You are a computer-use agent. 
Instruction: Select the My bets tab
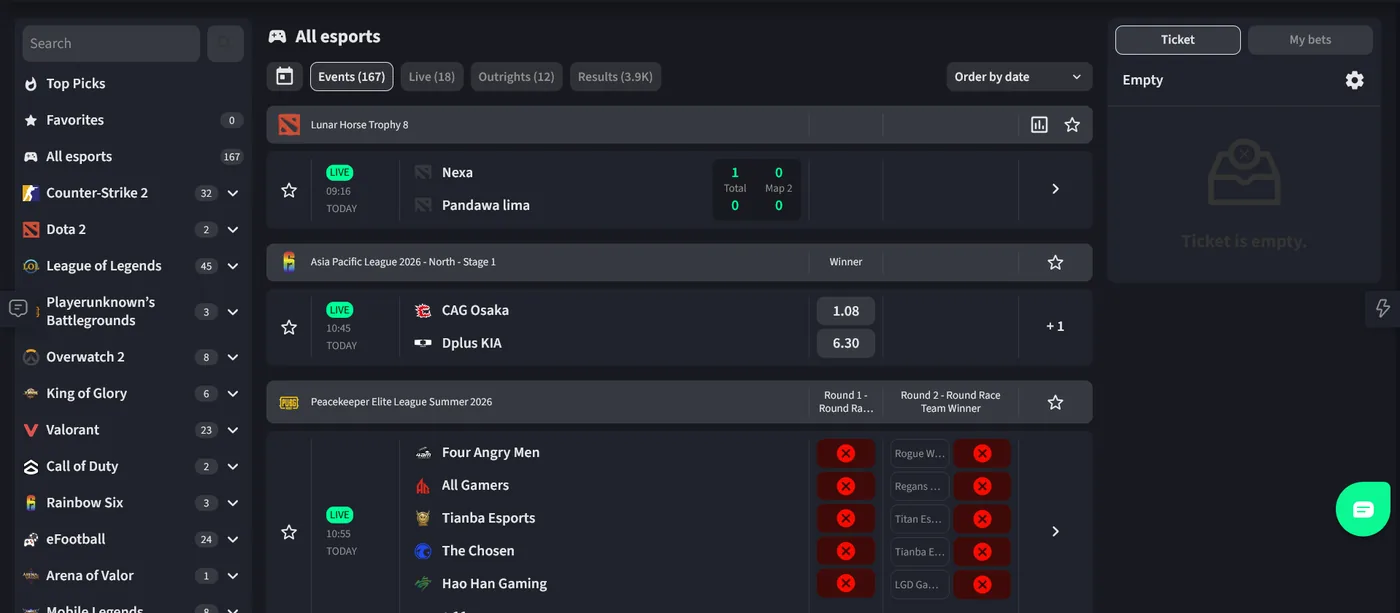1310,40
